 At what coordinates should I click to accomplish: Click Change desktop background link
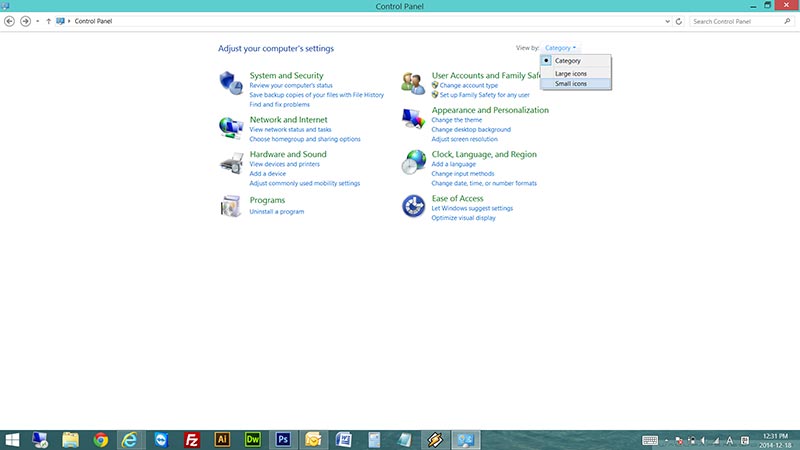tap(471, 130)
